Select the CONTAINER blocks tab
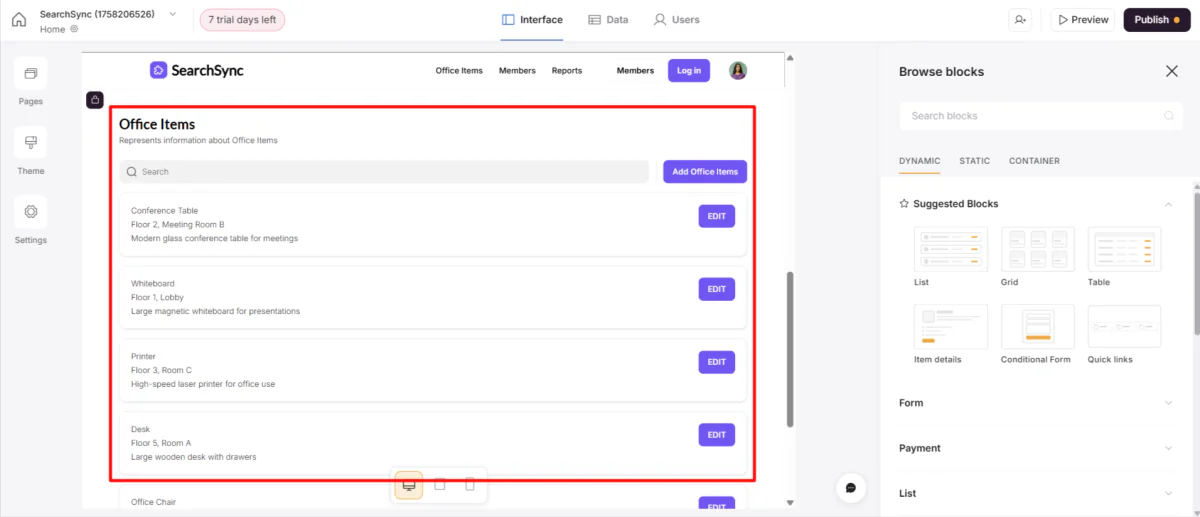Viewport: 1200px width, 517px height. tap(1034, 161)
